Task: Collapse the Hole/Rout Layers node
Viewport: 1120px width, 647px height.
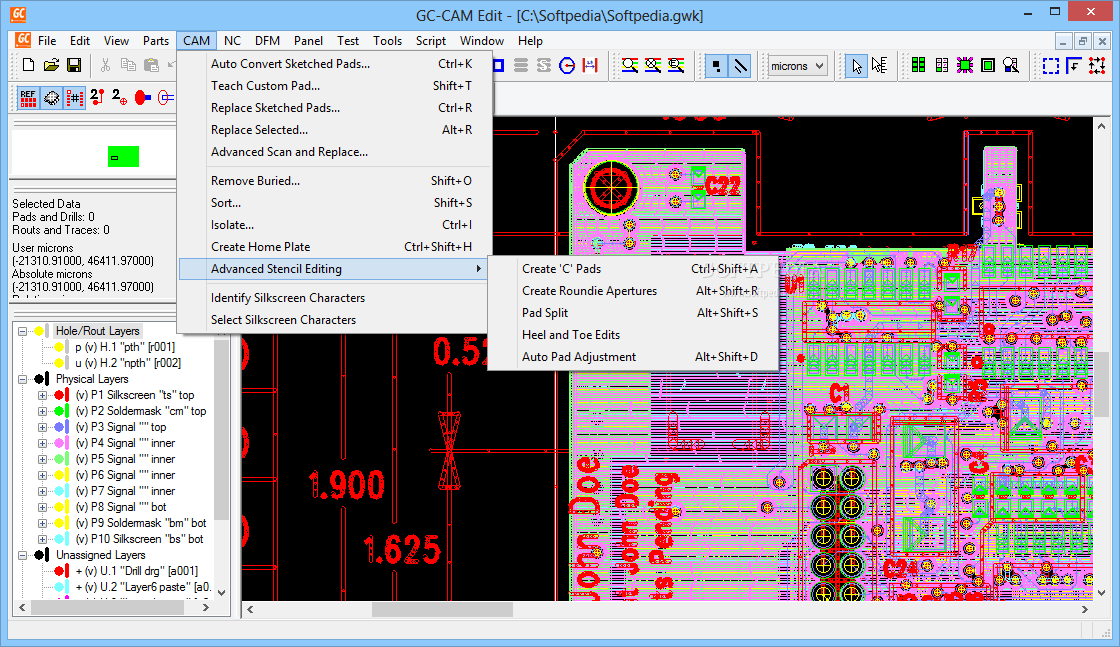Action: click(22, 331)
